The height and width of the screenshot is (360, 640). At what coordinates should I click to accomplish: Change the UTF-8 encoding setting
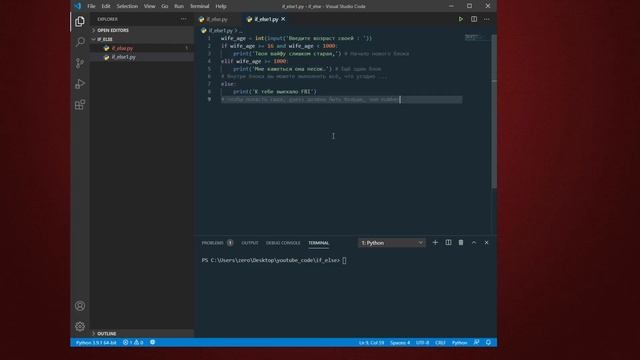pos(422,342)
